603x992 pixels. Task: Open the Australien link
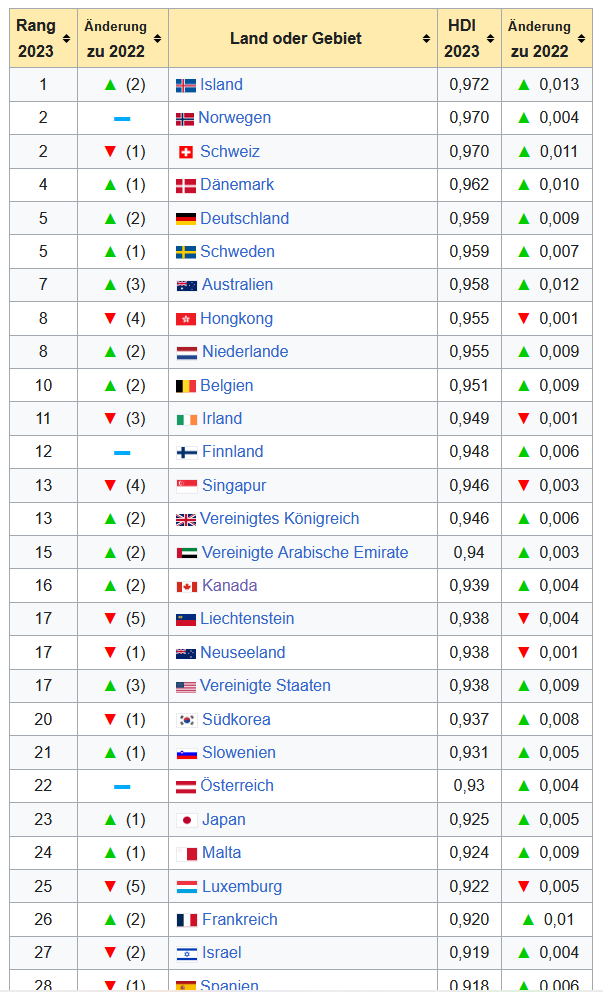point(237,285)
